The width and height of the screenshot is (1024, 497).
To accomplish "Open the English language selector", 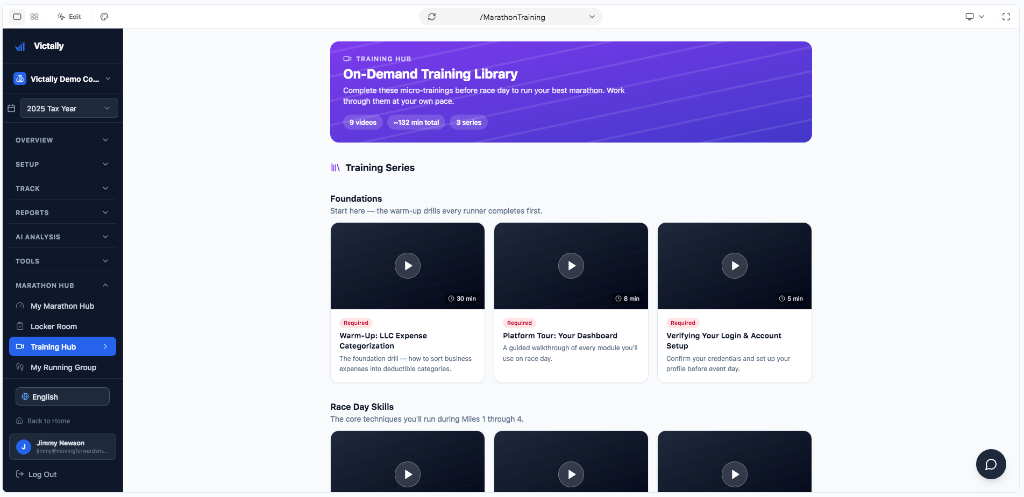I will click(x=63, y=396).
